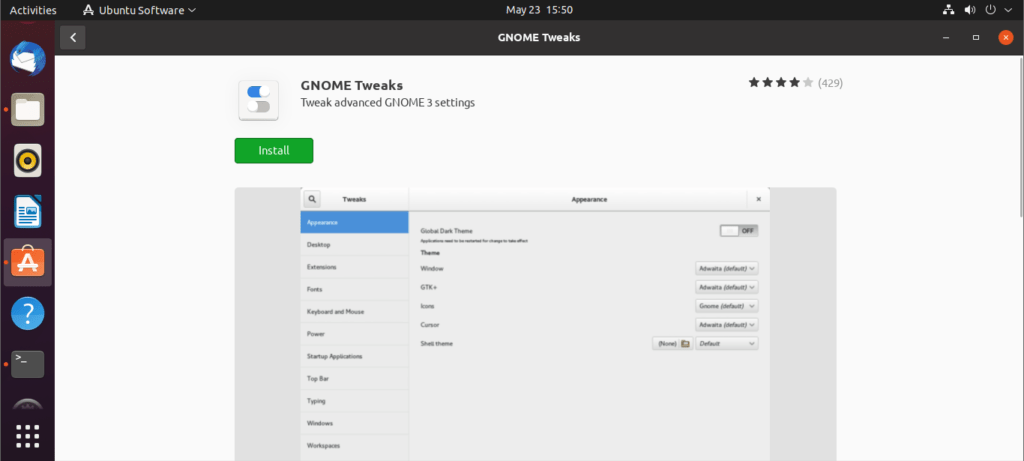
Task: Click the GNOME Tweaks app icon
Action: click(259, 101)
